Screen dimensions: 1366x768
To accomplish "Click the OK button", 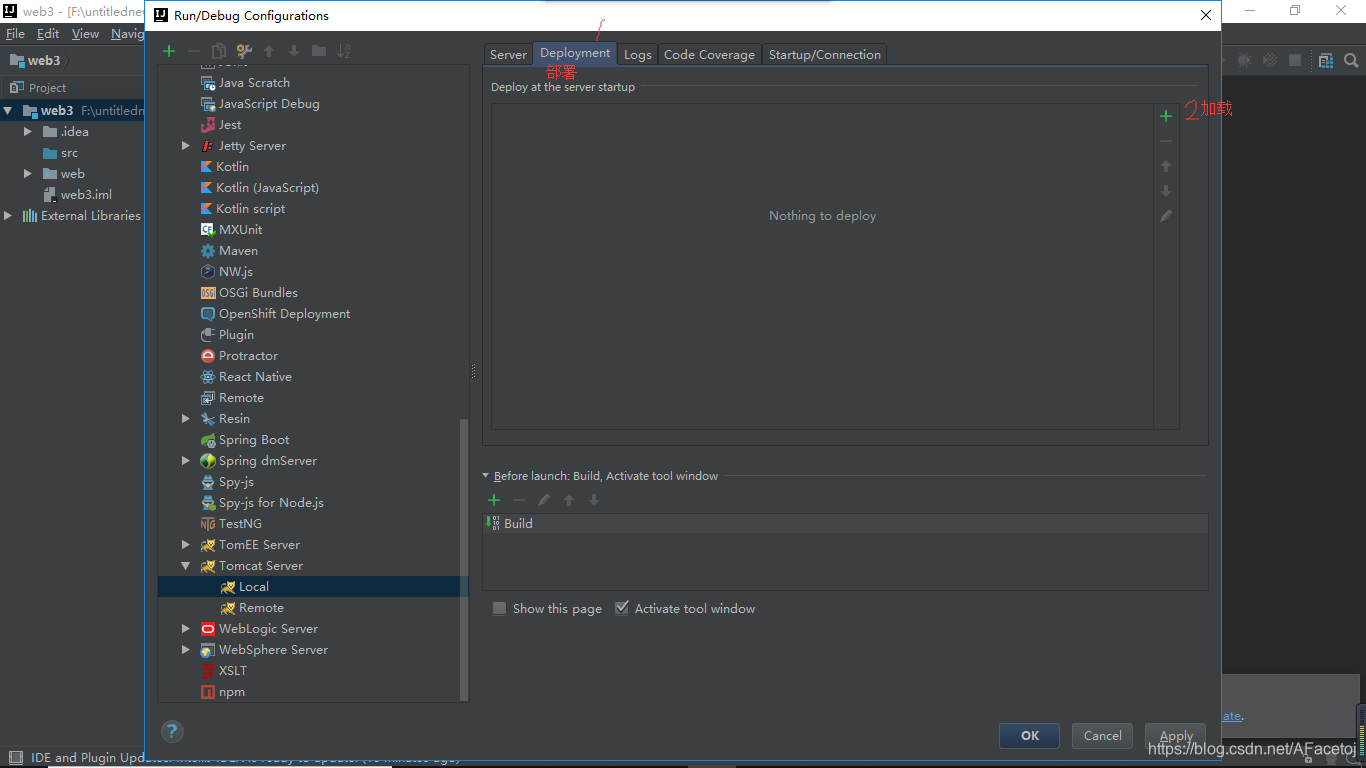I will (x=1030, y=735).
